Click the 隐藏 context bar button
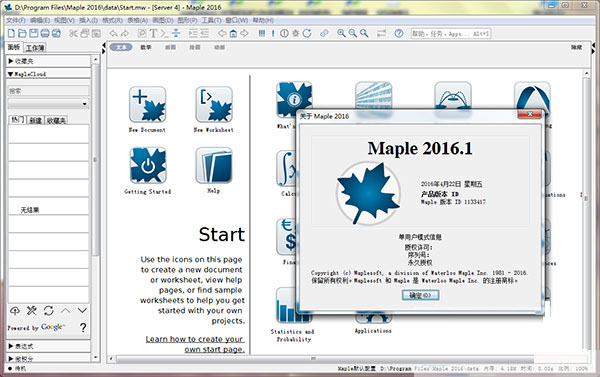The height and width of the screenshot is (377, 600). click(576, 47)
